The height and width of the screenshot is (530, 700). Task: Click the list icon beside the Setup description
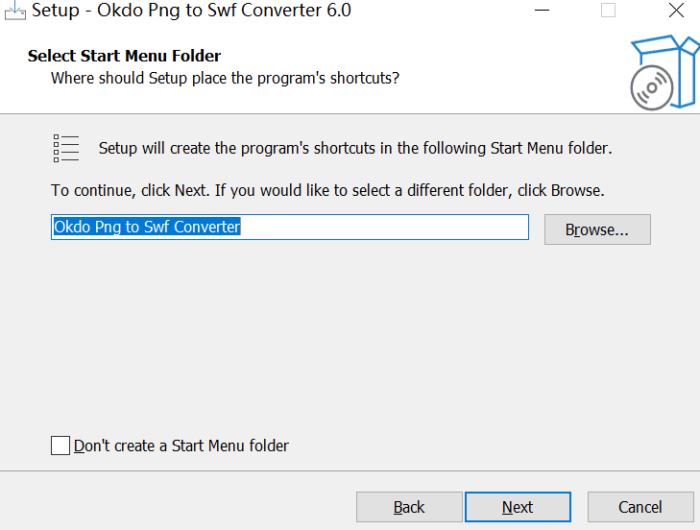(x=66, y=148)
